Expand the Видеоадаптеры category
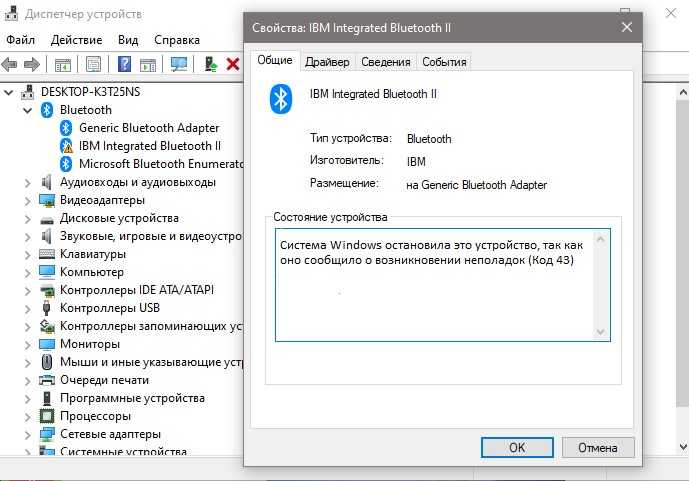 click(x=27, y=201)
